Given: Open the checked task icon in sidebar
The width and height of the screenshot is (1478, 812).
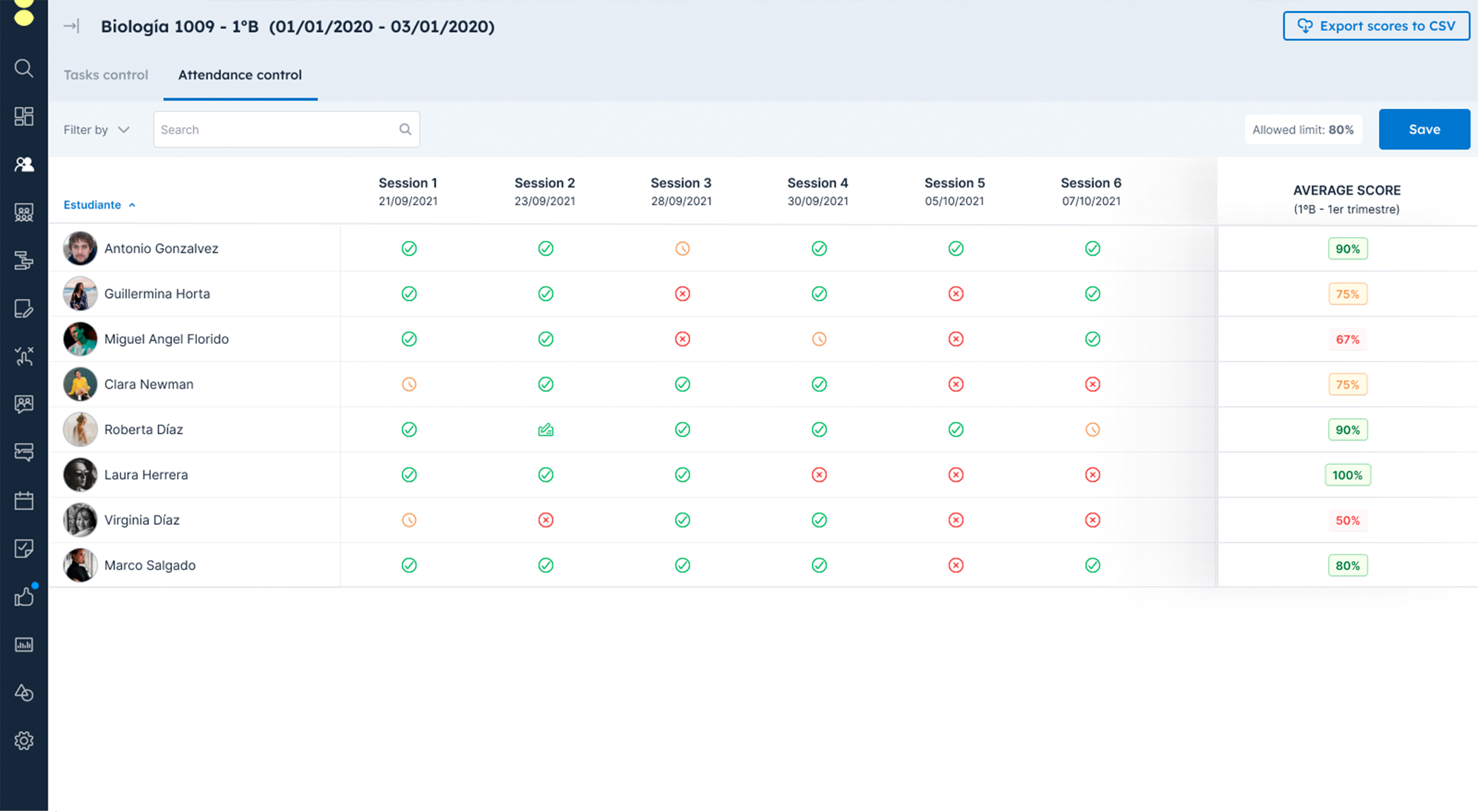Looking at the screenshot, I should tap(23, 549).
